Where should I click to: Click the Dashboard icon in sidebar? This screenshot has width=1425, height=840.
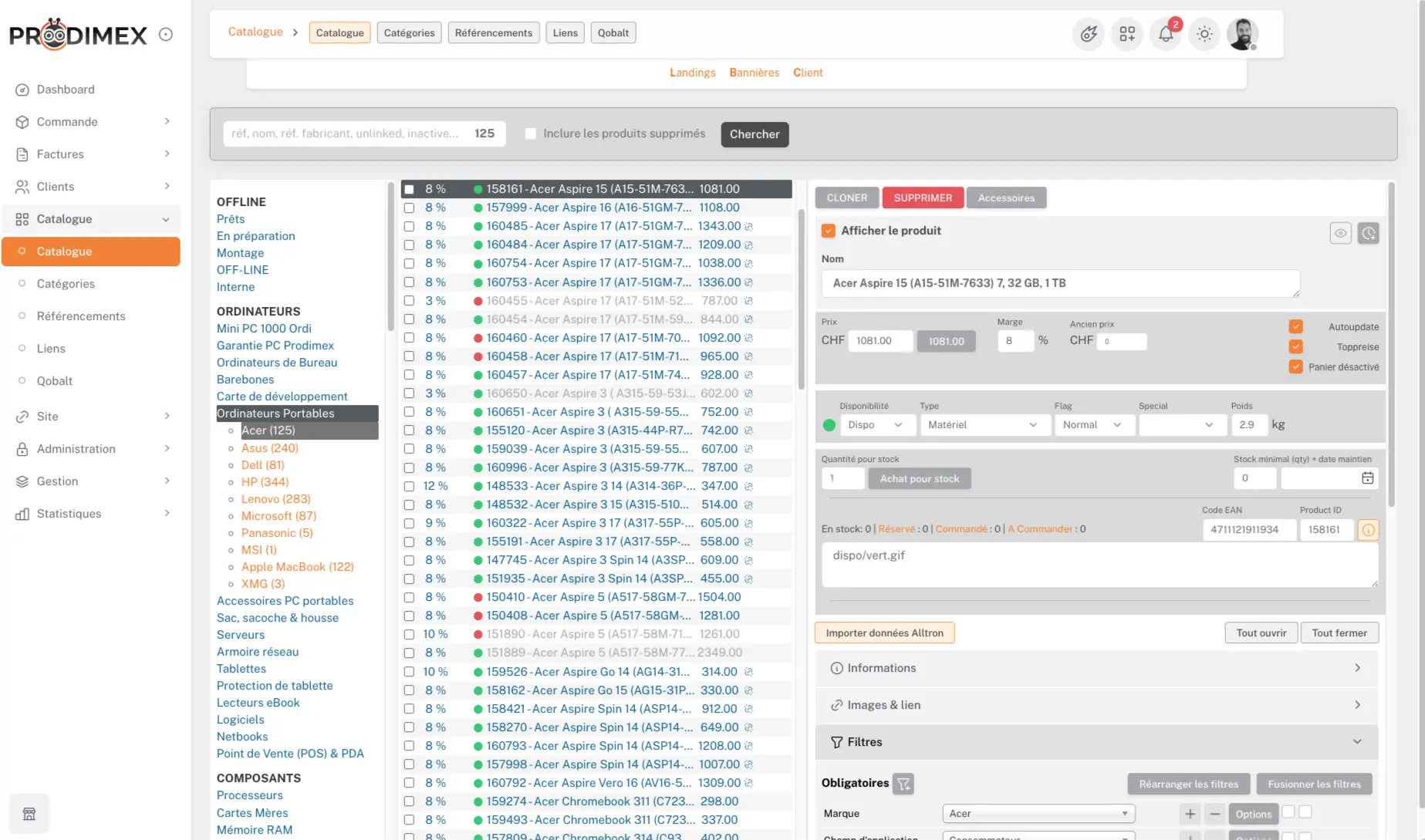[x=22, y=89]
